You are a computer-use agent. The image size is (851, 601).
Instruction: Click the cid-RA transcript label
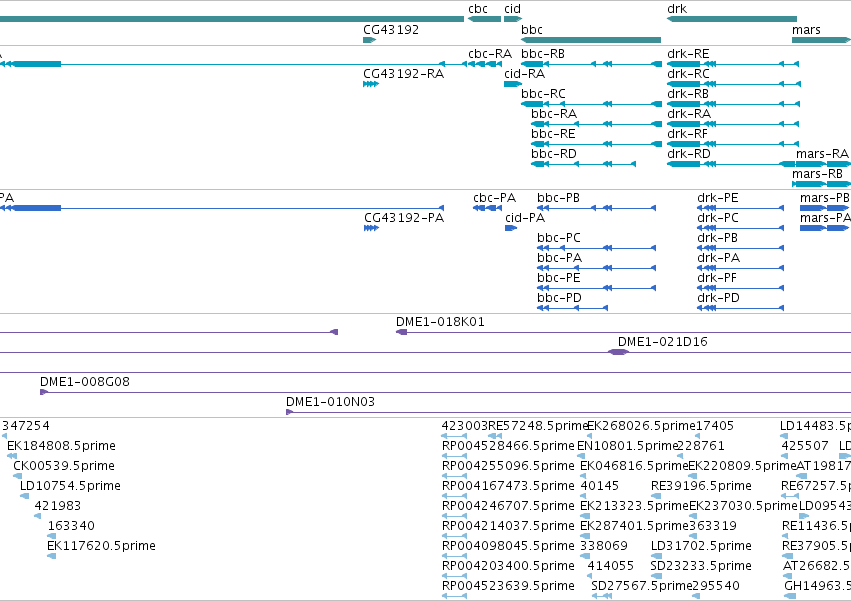524,74
